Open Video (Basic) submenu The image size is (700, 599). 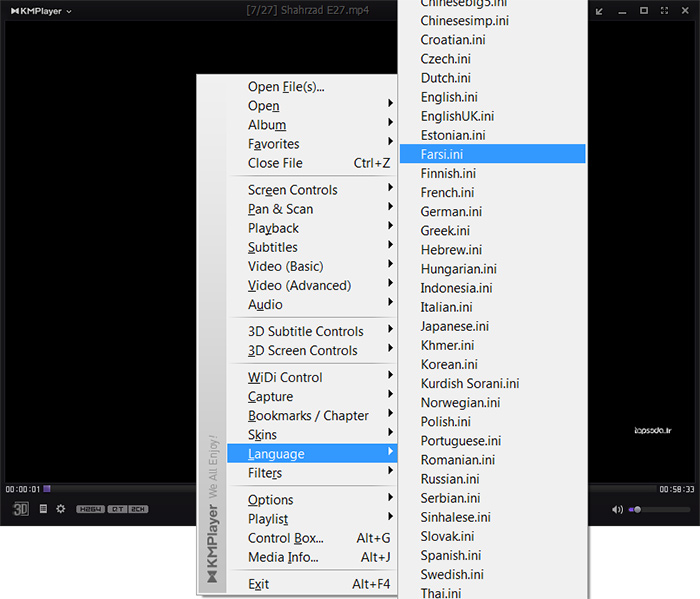[x=312, y=266]
